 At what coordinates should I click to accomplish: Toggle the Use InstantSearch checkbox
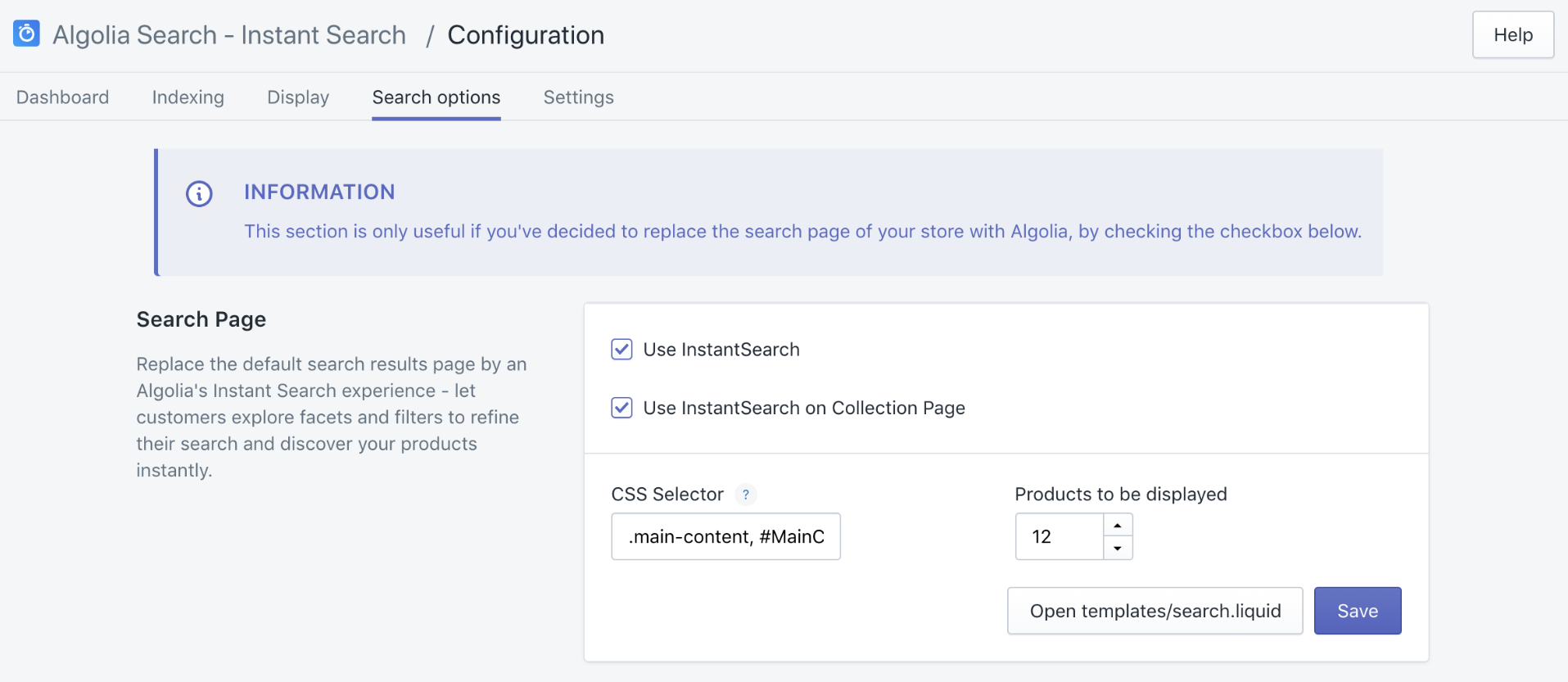tap(621, 350)
